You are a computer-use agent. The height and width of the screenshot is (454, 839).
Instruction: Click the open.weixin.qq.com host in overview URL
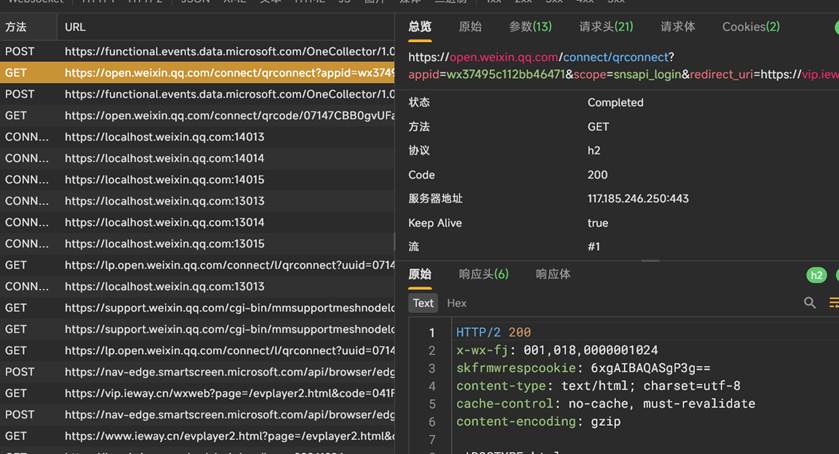pos(504,57)
